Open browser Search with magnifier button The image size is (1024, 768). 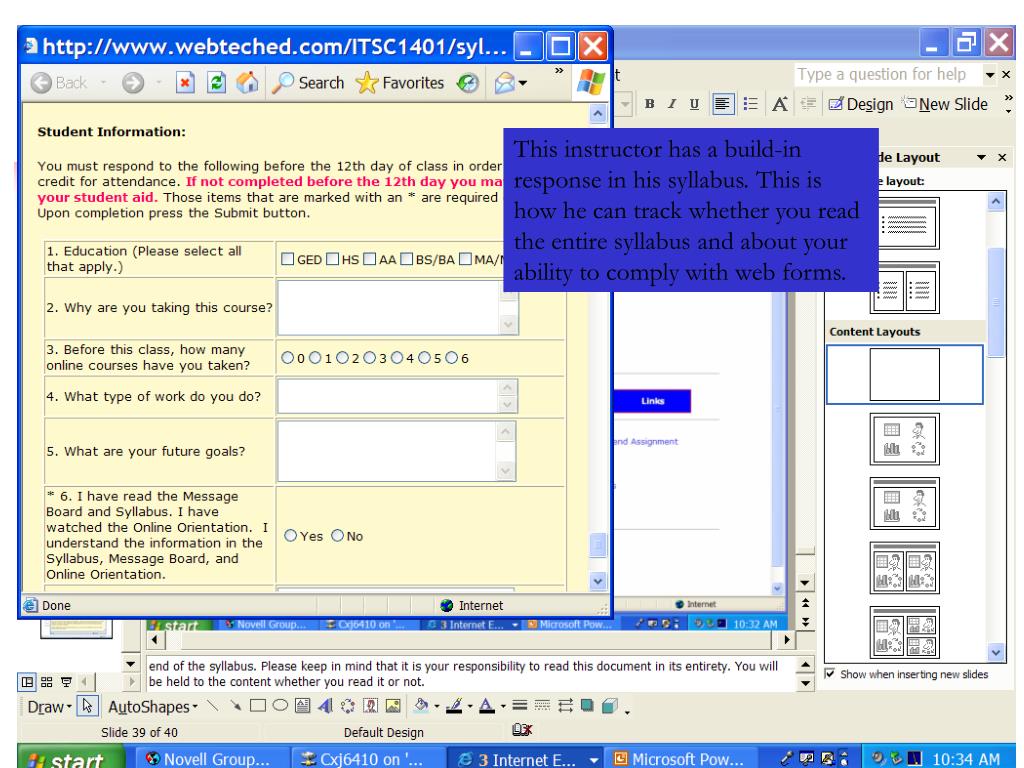point(308,83)
